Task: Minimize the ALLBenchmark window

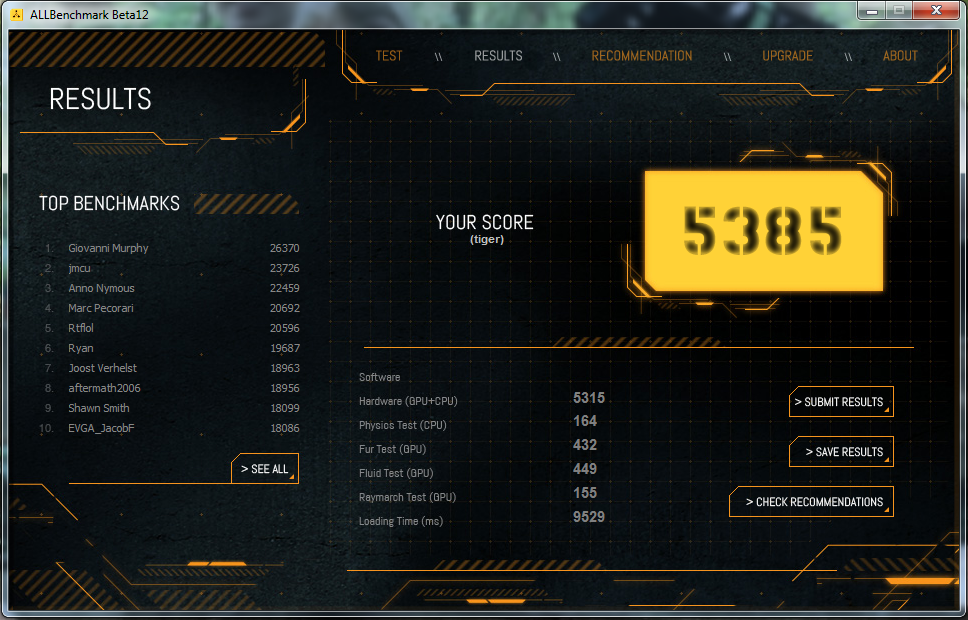Action: [872, 10]
